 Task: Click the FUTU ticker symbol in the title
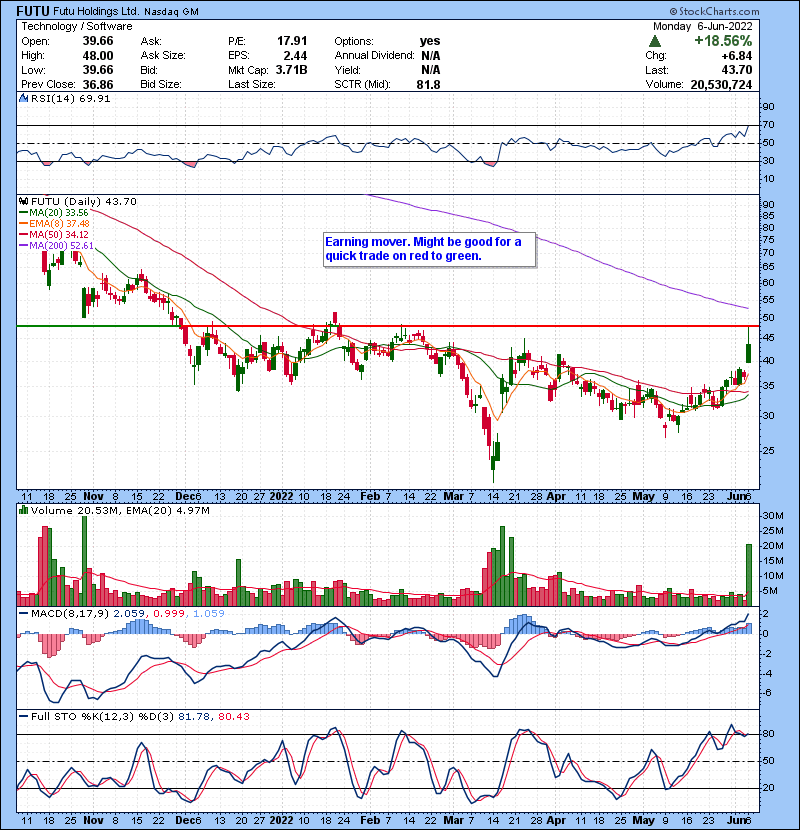pos(33,11)
